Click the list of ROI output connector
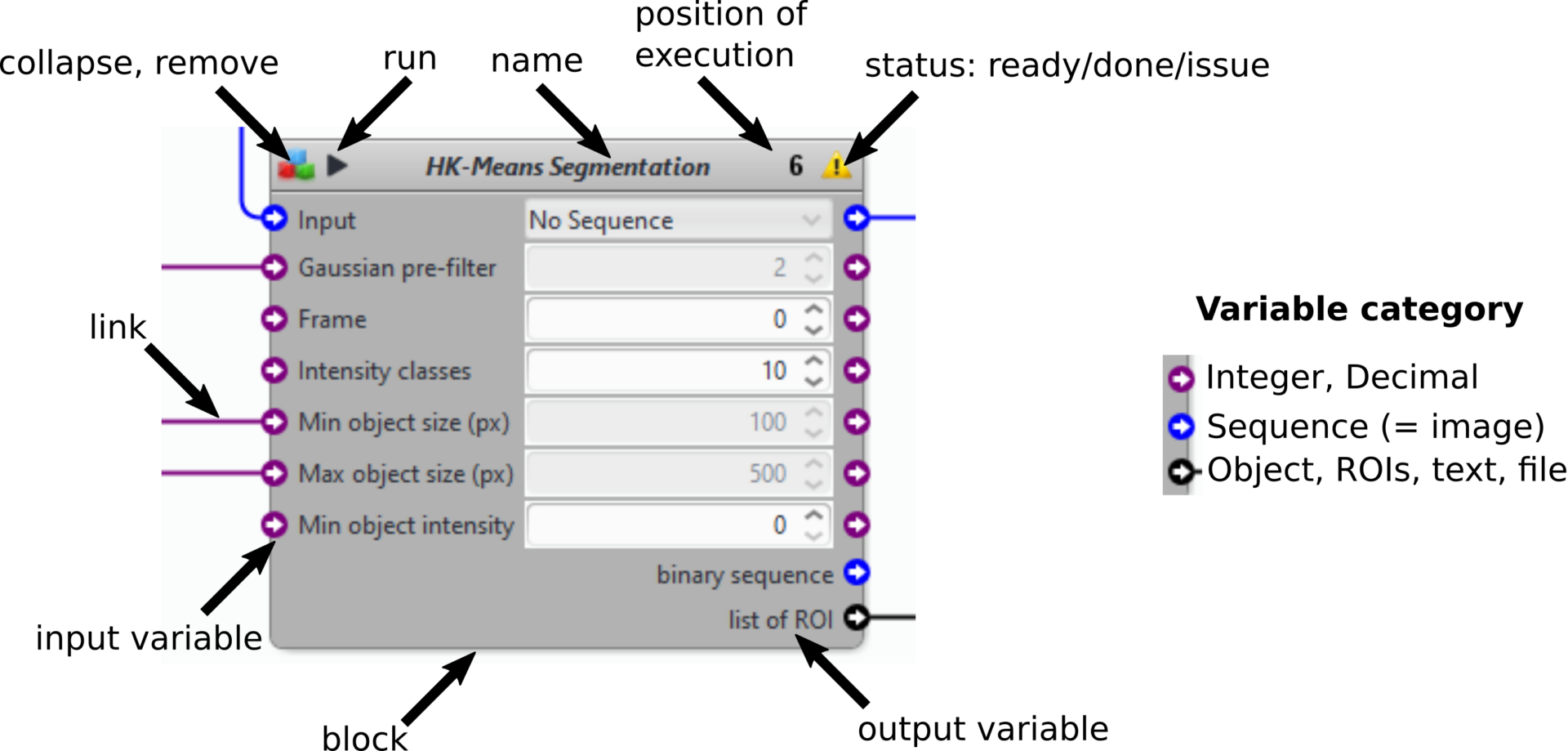This screenshot has width=1568, height=751. tap(857, 619)
